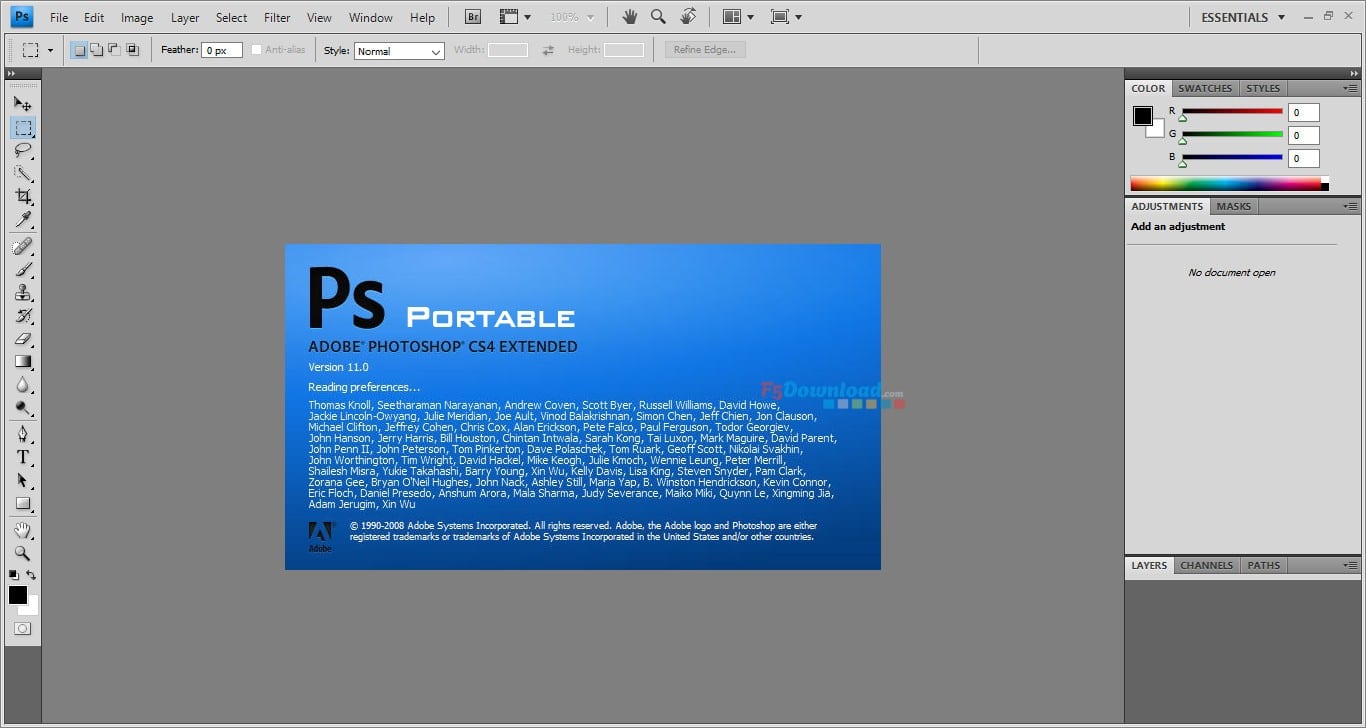Select the Rectangle shape tool
Image resolution: width=1366 pixels, height=728 pixels.
pos(22,503)
